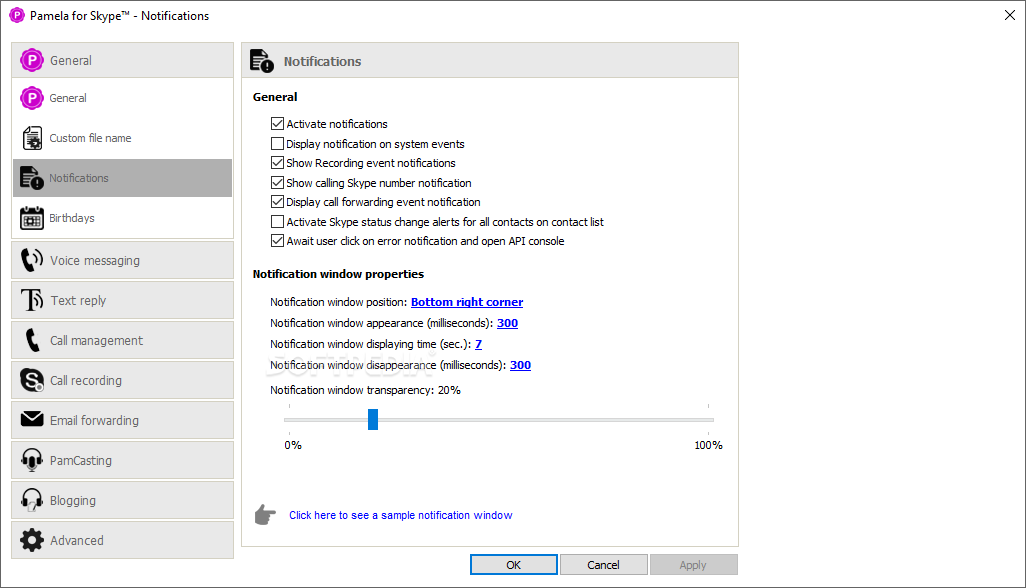Expand the Text reply section
Screen dimensions: 1026x588
pyautogui.click(x=122, y=300)
